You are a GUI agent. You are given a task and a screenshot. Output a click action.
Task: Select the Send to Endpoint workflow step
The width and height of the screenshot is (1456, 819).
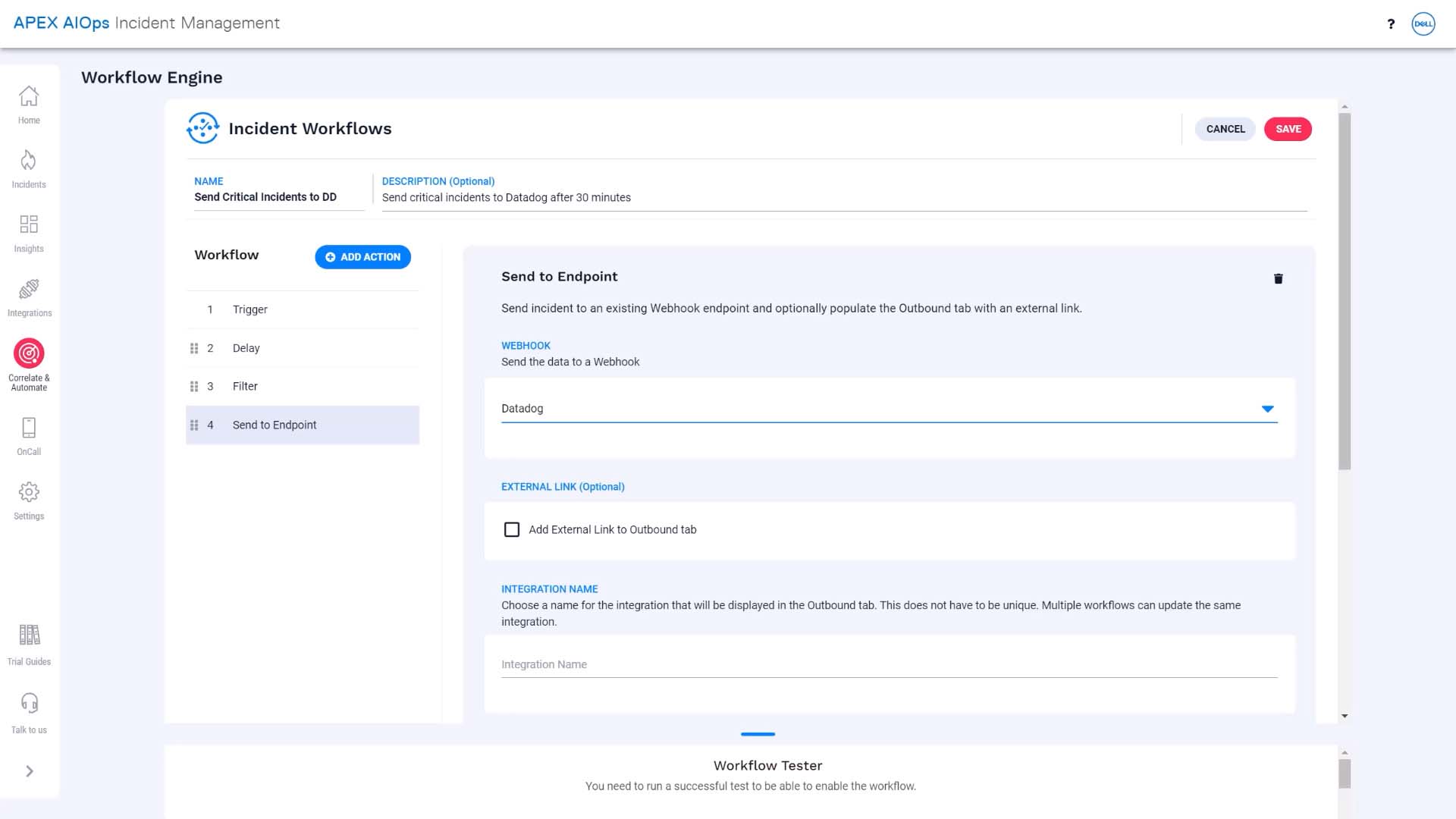[x=303, y=425]
